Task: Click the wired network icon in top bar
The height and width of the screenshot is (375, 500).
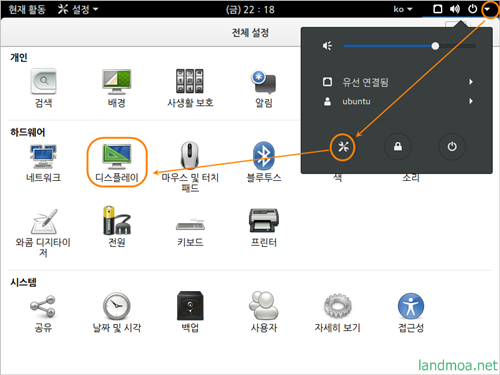Action: click(438, 9)
